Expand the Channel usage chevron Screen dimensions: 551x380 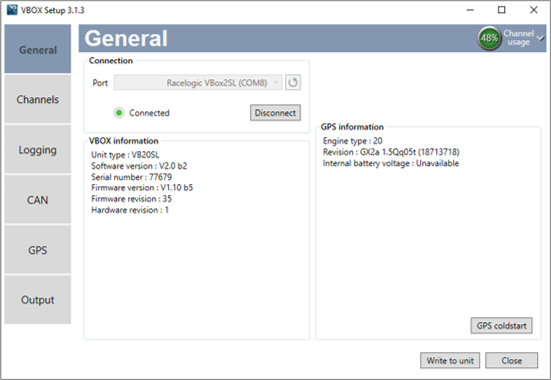pos(540,38)
